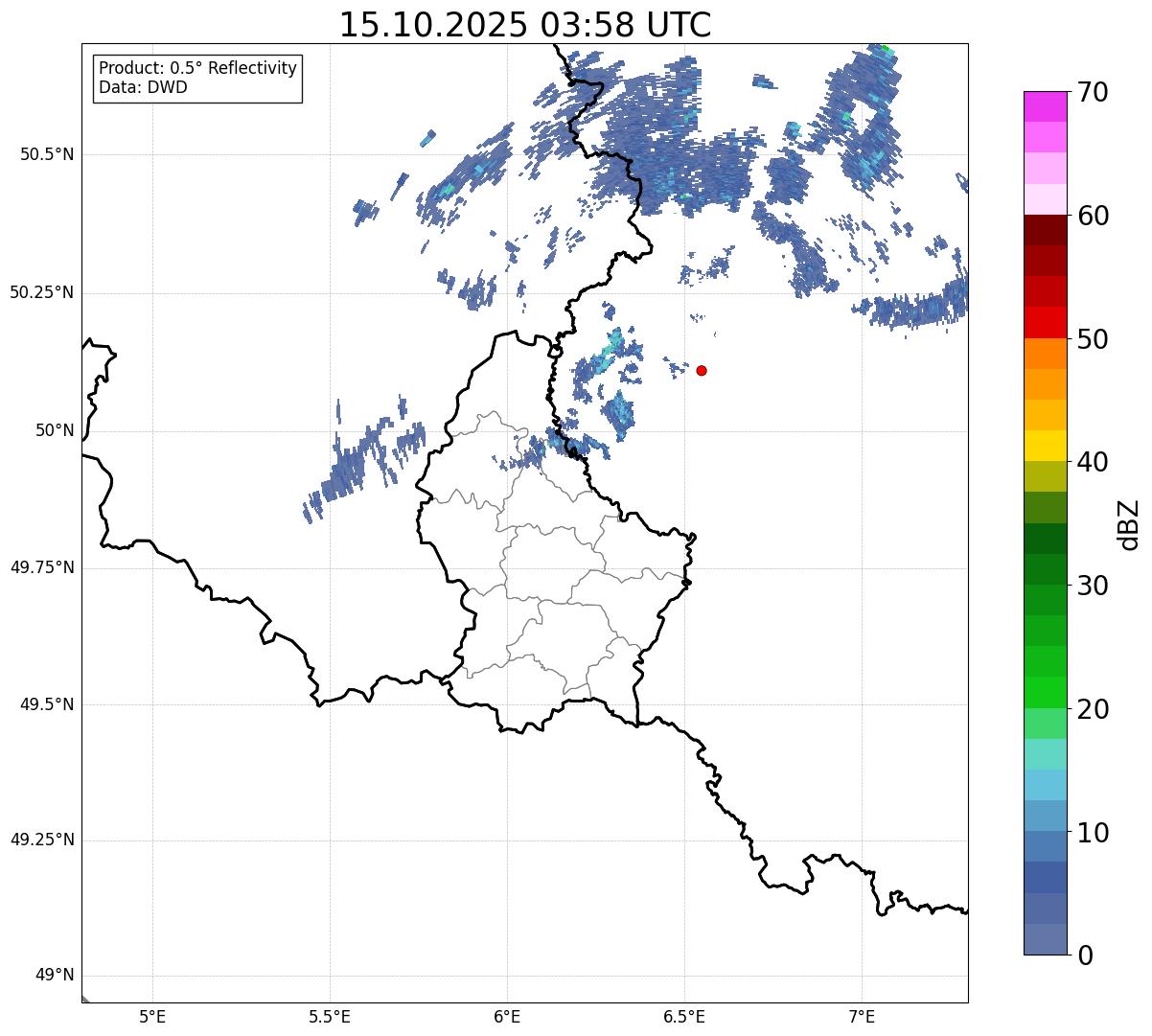Pick the bright green swatch just above 20 dBZ
This screenshot has width=1152, height=1036.
1045,693
